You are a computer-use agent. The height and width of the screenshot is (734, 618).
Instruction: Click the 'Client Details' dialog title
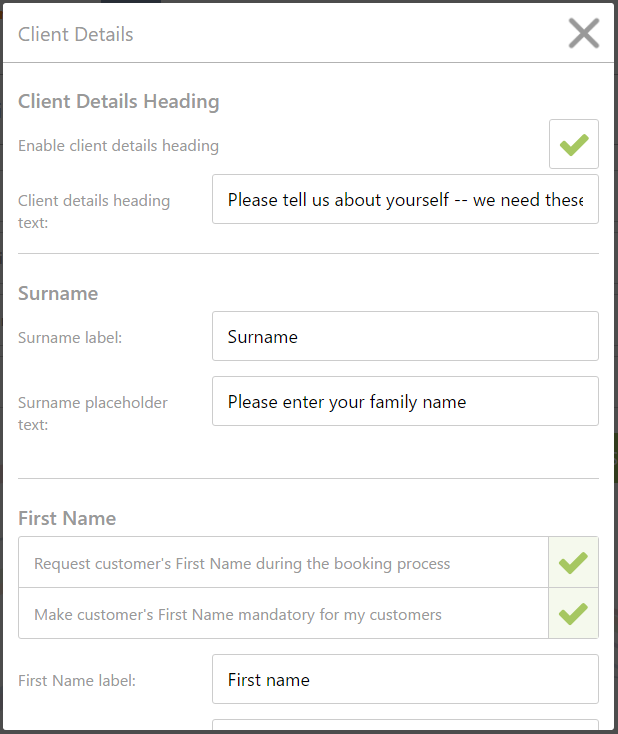click(76, 34)
